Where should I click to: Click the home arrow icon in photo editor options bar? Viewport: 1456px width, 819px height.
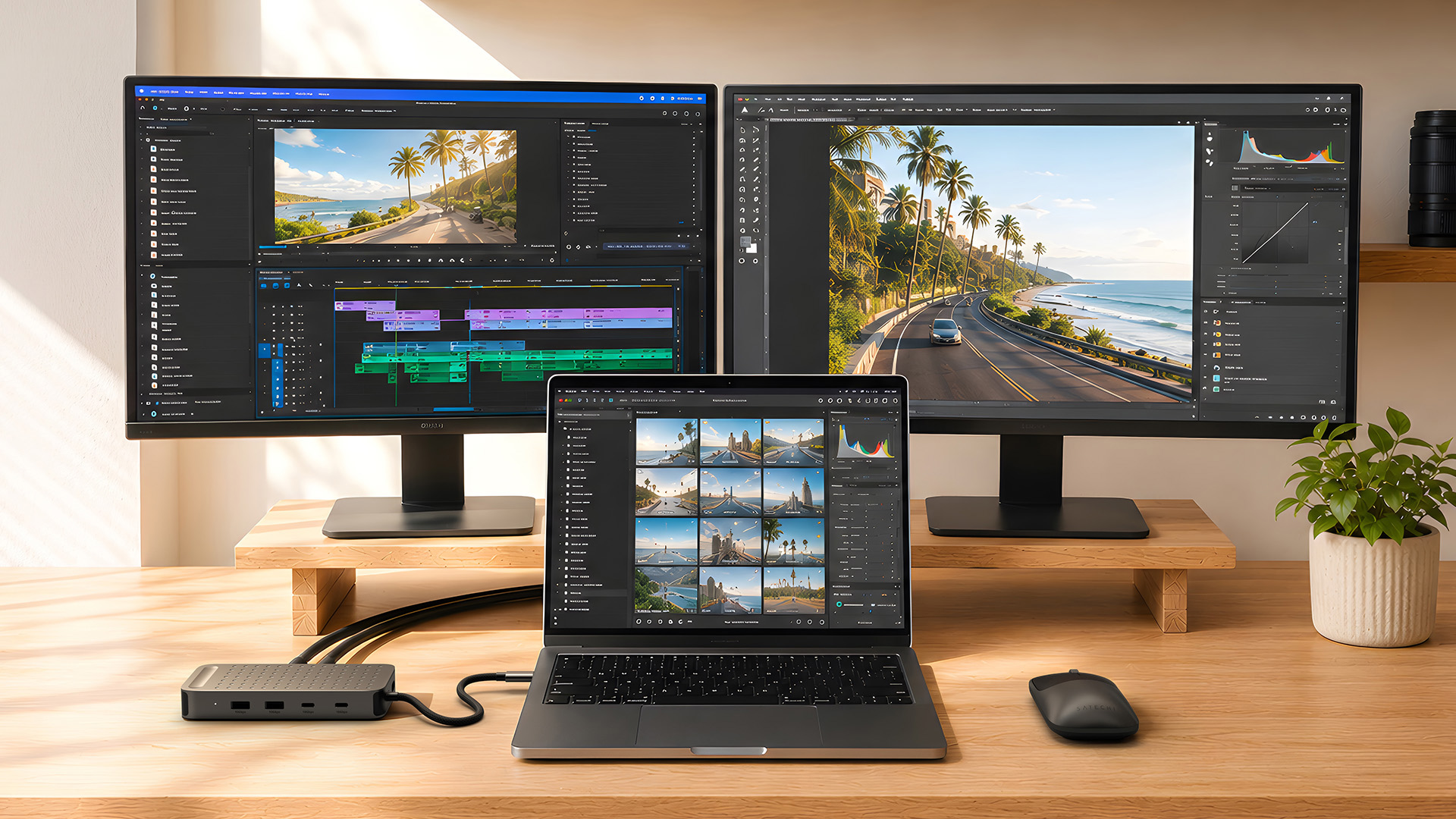point(745,110)
